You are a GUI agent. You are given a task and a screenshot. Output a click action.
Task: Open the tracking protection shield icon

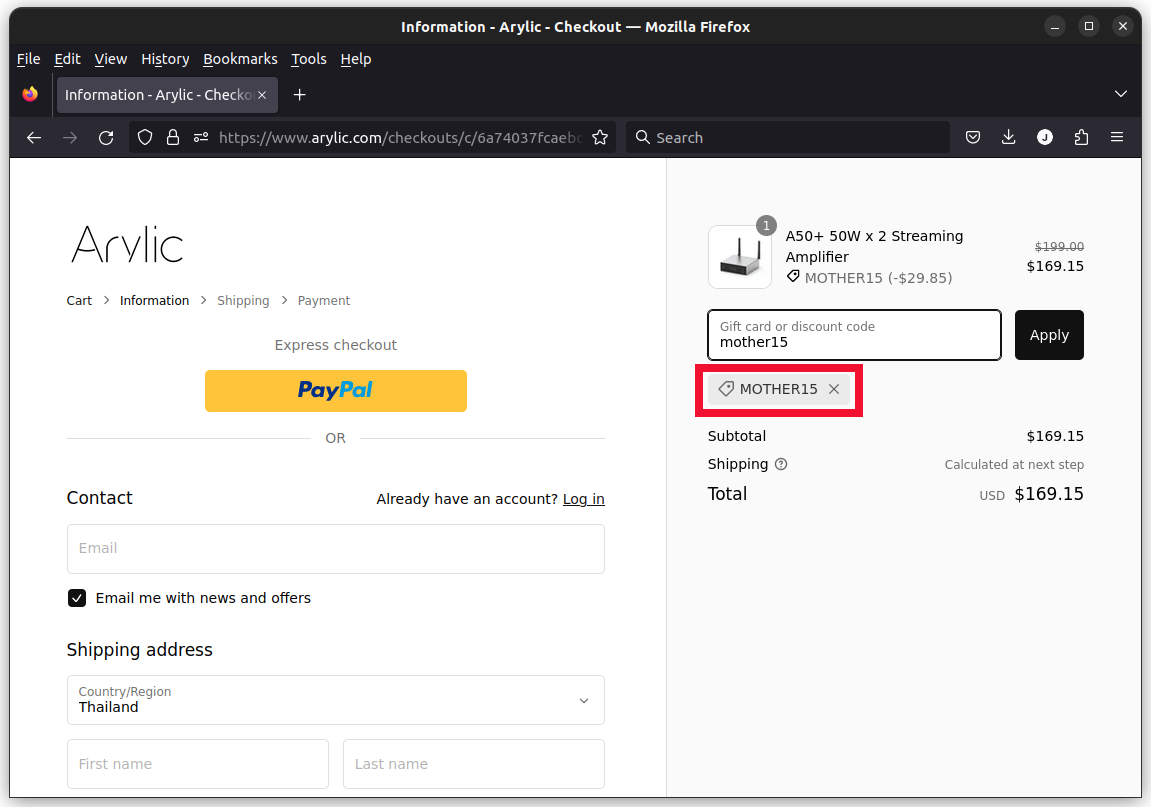pyautogui.click(x=145, y=137)
